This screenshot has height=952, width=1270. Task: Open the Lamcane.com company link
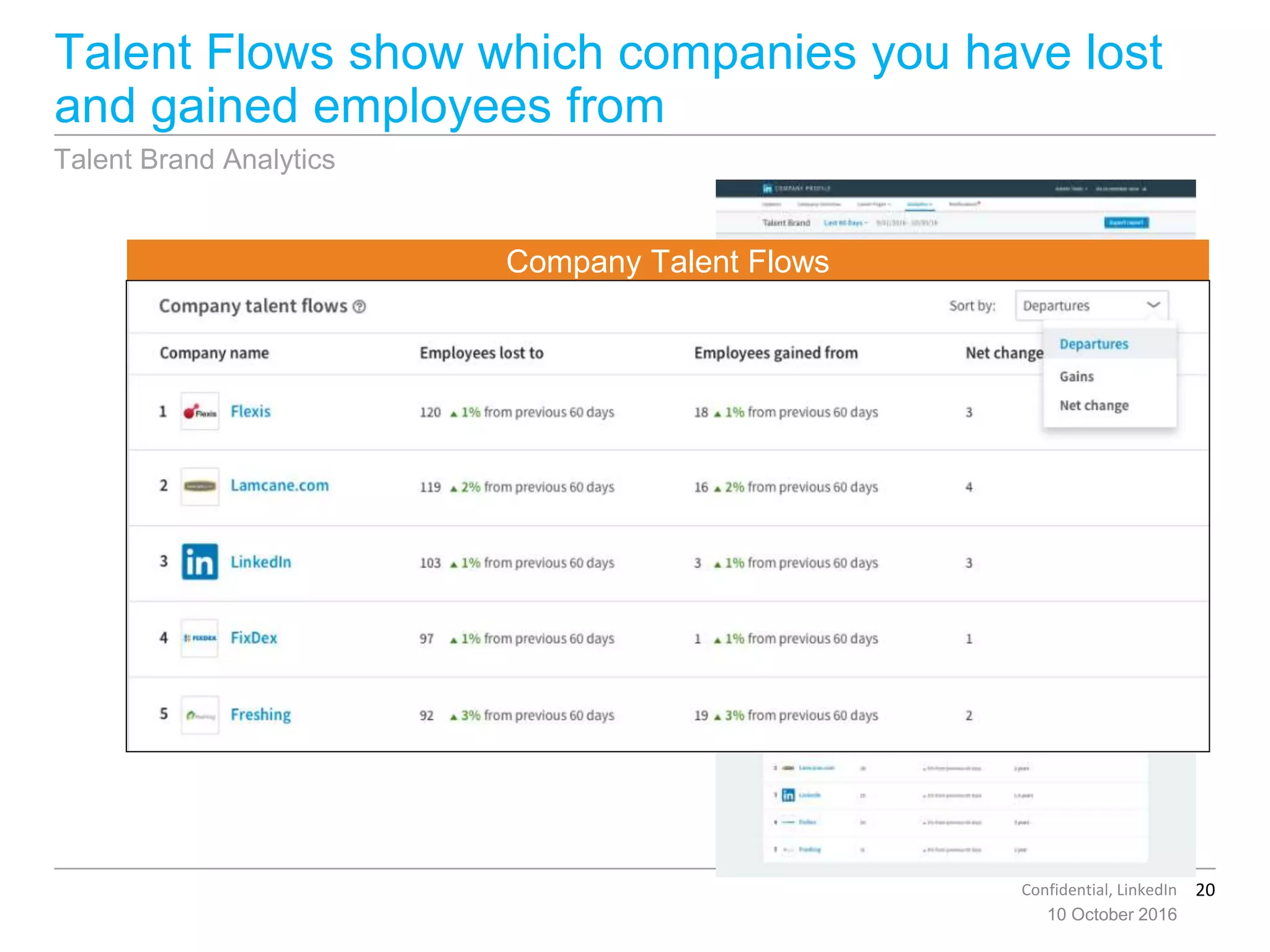[280, 486]
